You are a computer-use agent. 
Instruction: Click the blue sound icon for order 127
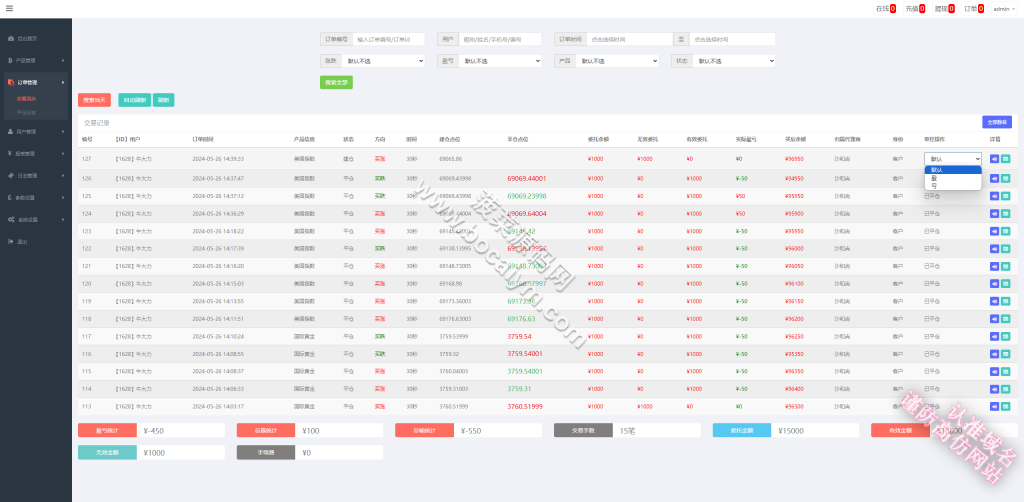point(994,159)
